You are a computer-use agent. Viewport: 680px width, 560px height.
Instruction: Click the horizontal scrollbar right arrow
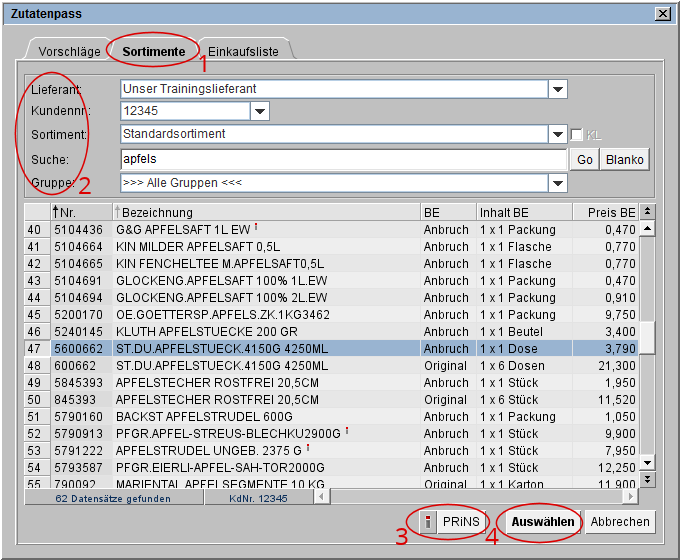point(631,496)
